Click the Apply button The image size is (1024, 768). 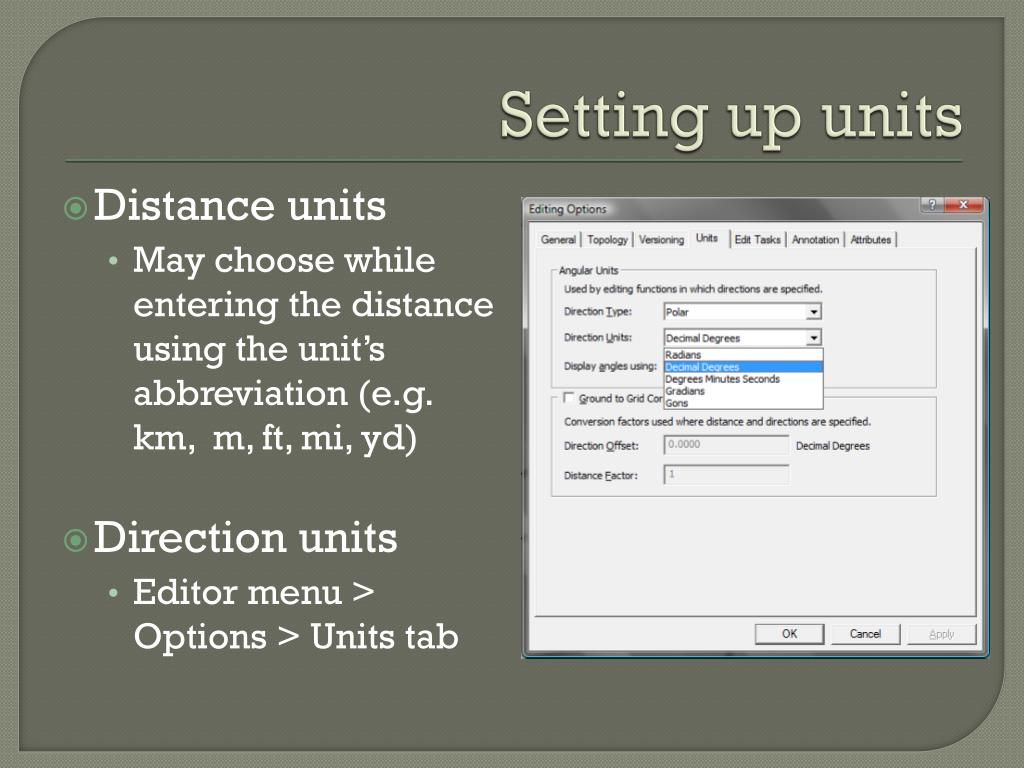pyautogui.click(x=941, y=633)
